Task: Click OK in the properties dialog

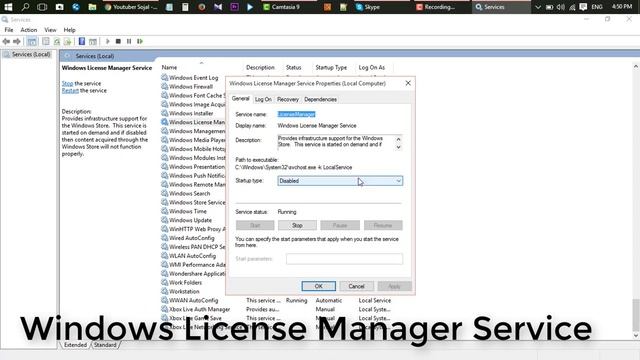Action: (319, 286)
